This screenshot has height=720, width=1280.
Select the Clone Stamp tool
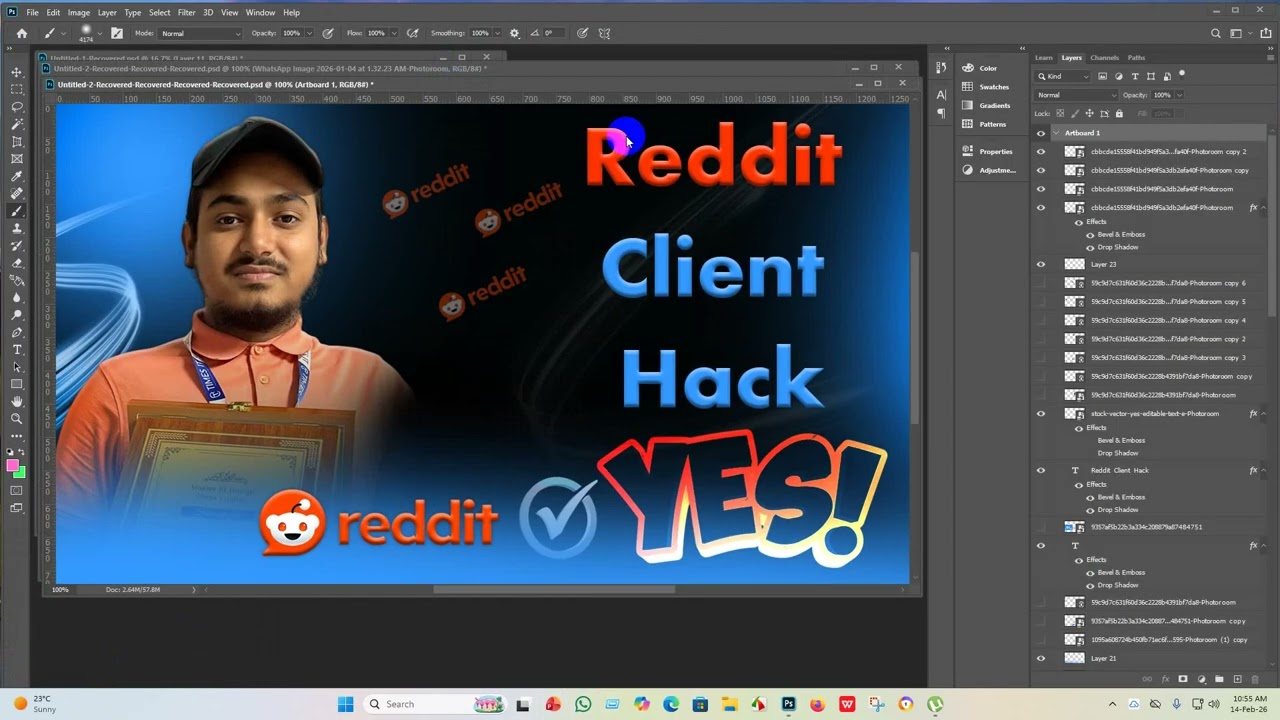click(17, 228)
